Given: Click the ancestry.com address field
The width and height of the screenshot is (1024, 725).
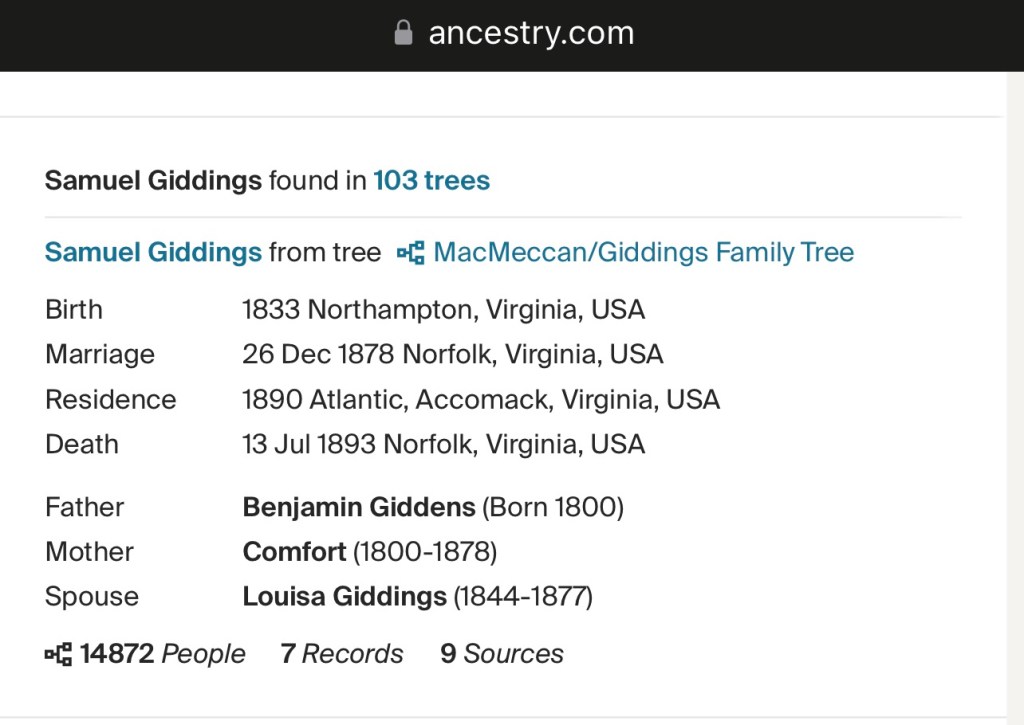Looking at the screenshot, I should click(x=531, y=33).
